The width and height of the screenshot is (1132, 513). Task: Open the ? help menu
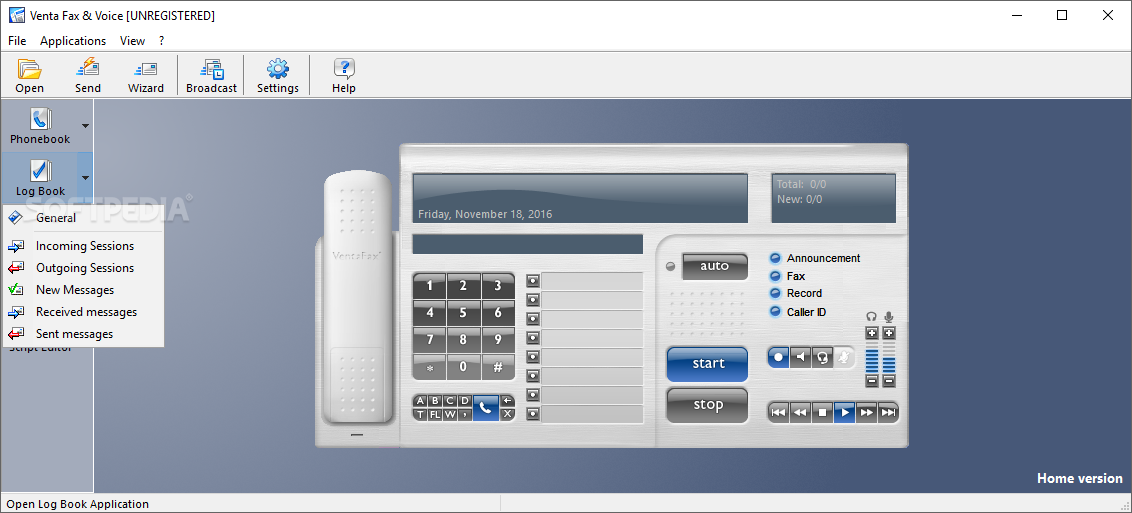[x=162, y=41]
